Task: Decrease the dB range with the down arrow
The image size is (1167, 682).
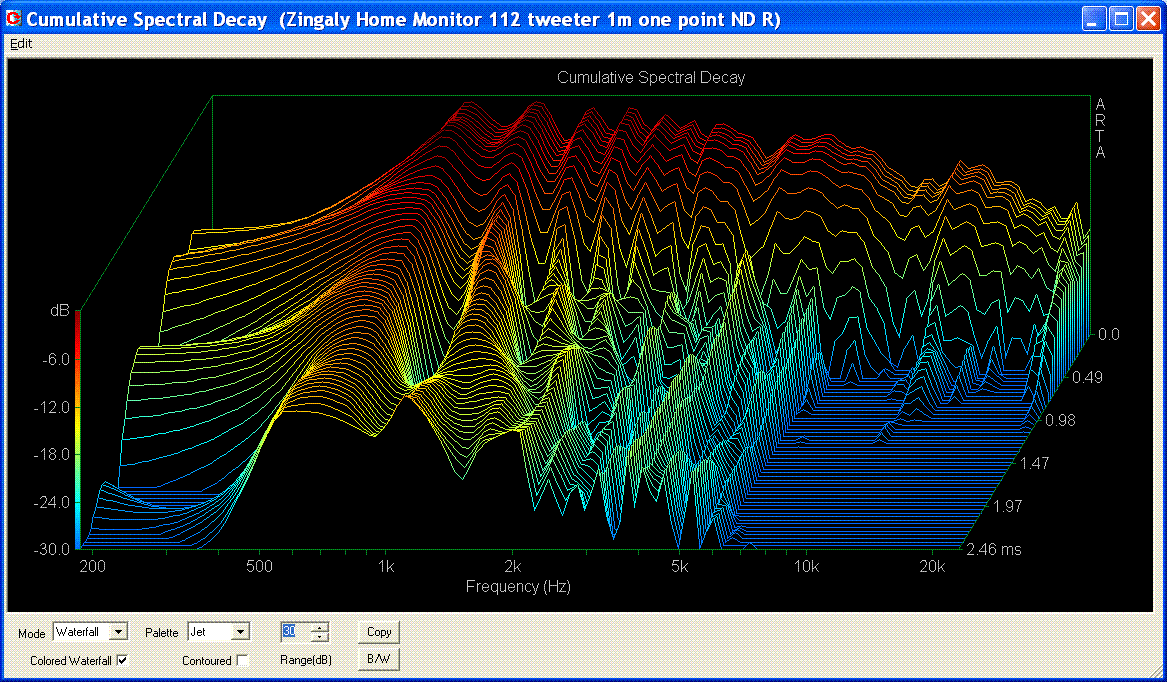Action: pos(320,637)
